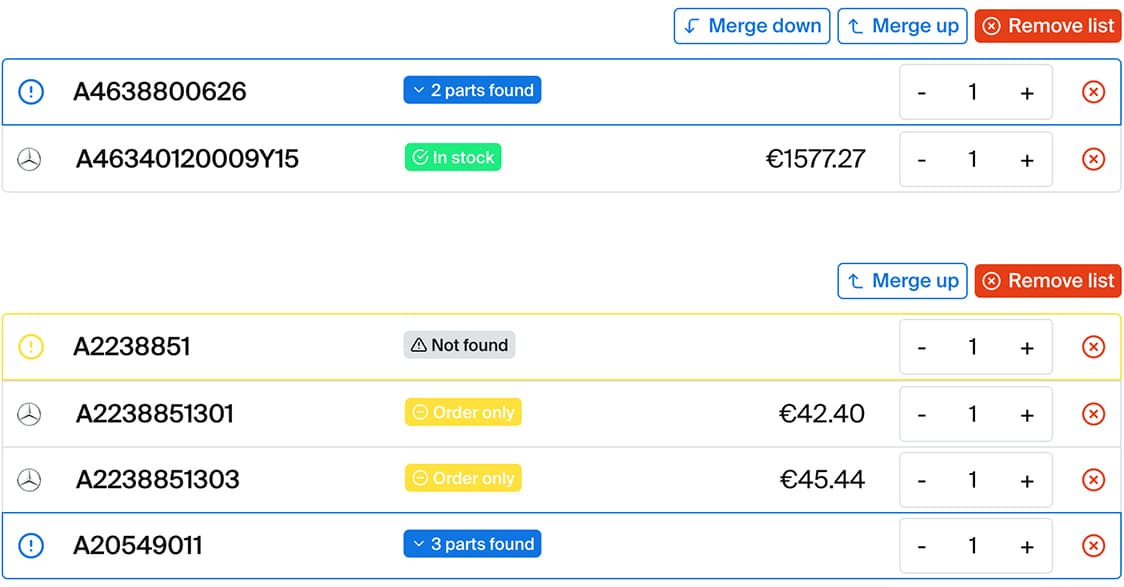This screenshot has height=587, width=1124.
Task: Click Merge down on the first list
Action: point(751,26)
